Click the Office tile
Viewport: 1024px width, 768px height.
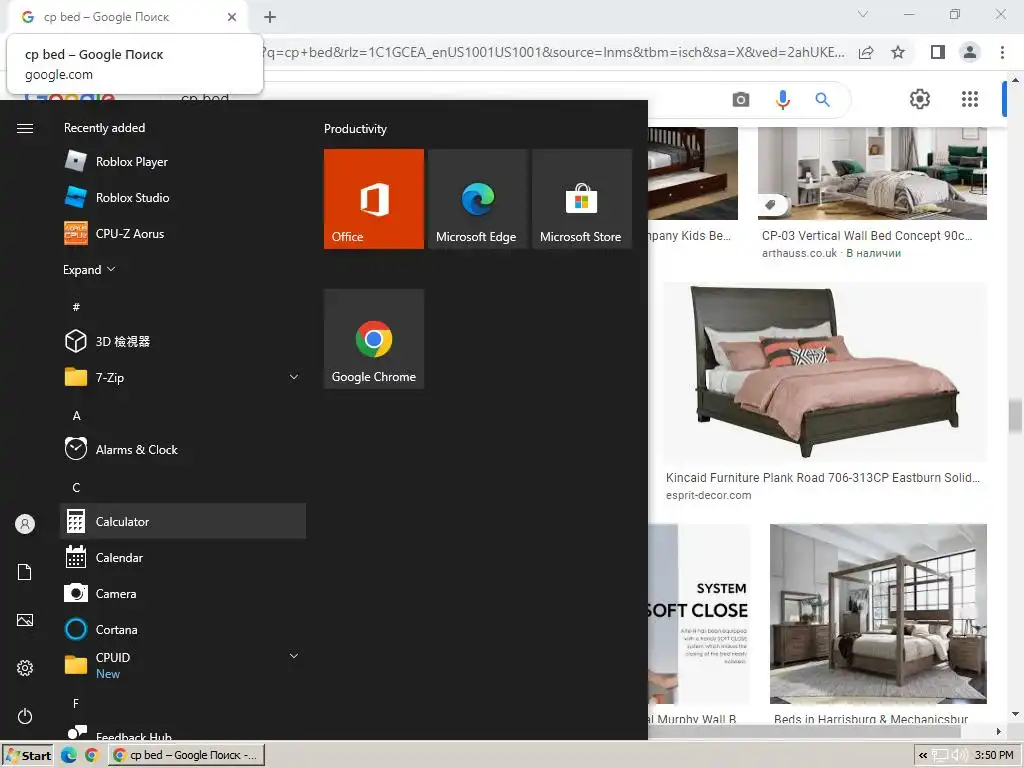click(x=374, y=199)
